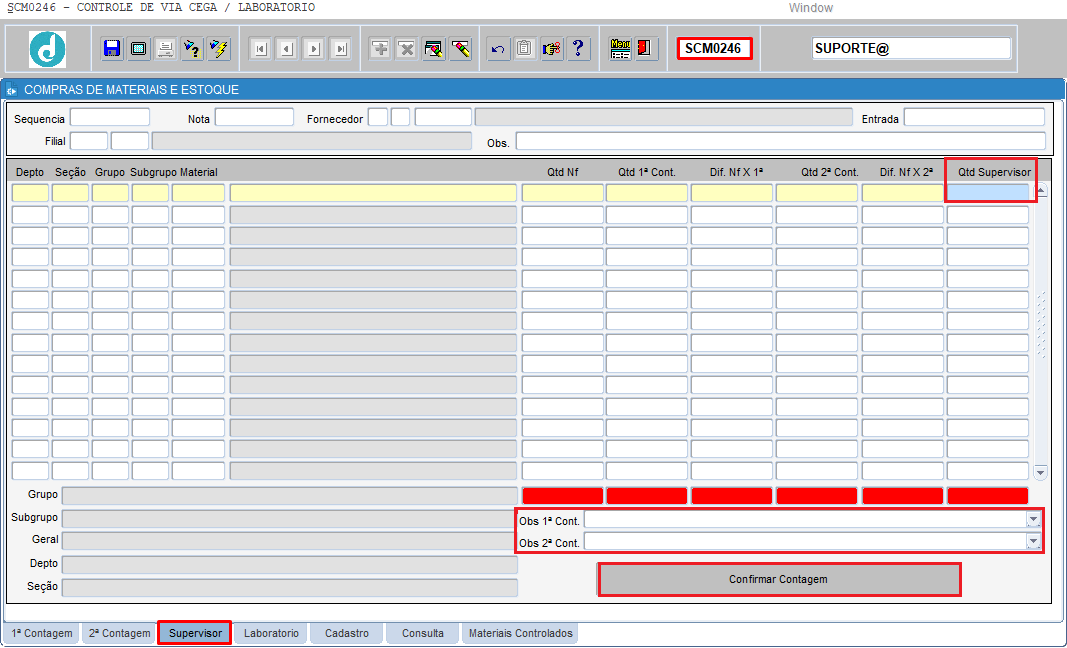Click the Undo arrow icon
The height and width of the screenshot is (648, 1067).
tap(498, 49)
